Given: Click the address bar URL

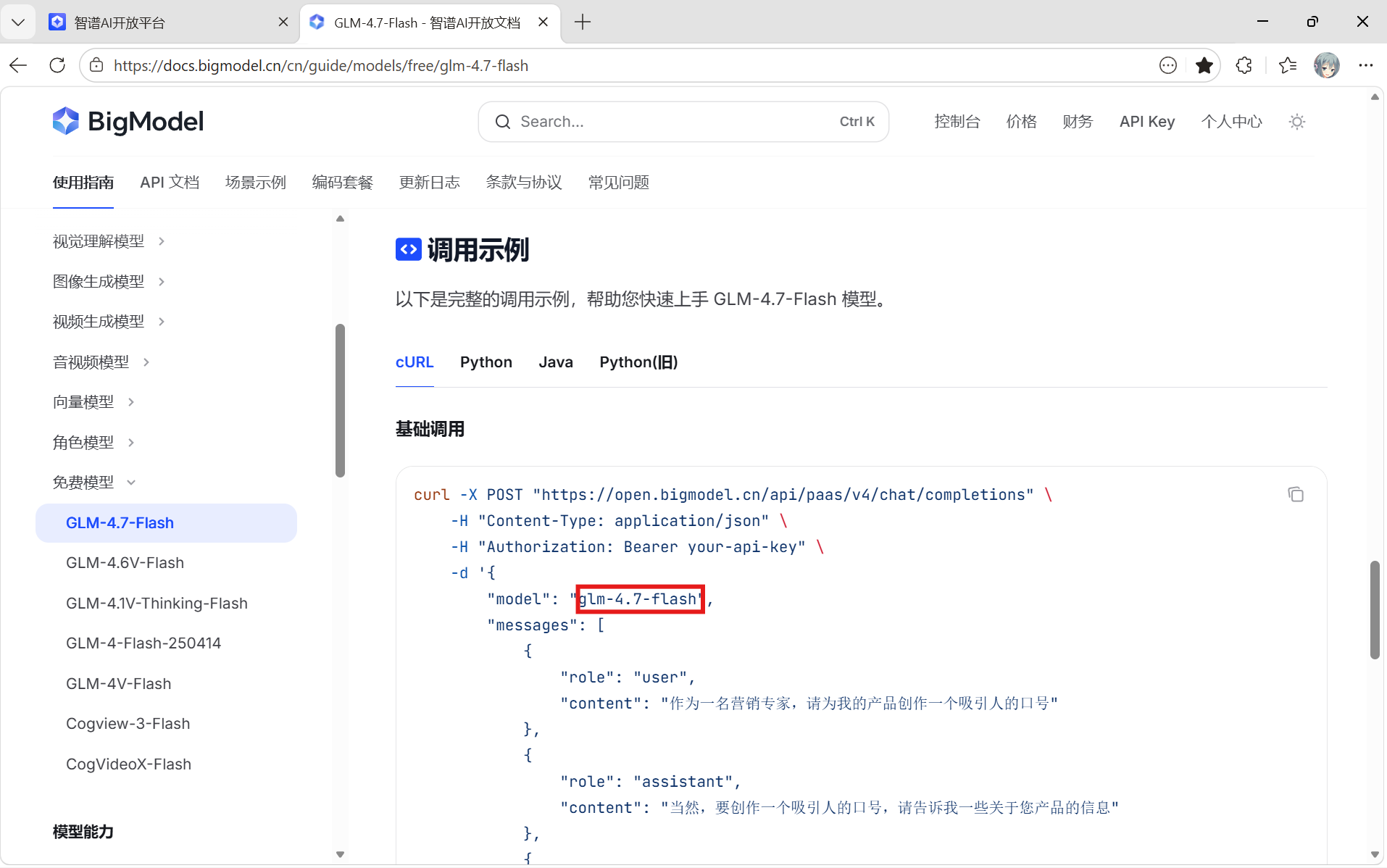Looking at the screenshot, I should tap(321, 65).
